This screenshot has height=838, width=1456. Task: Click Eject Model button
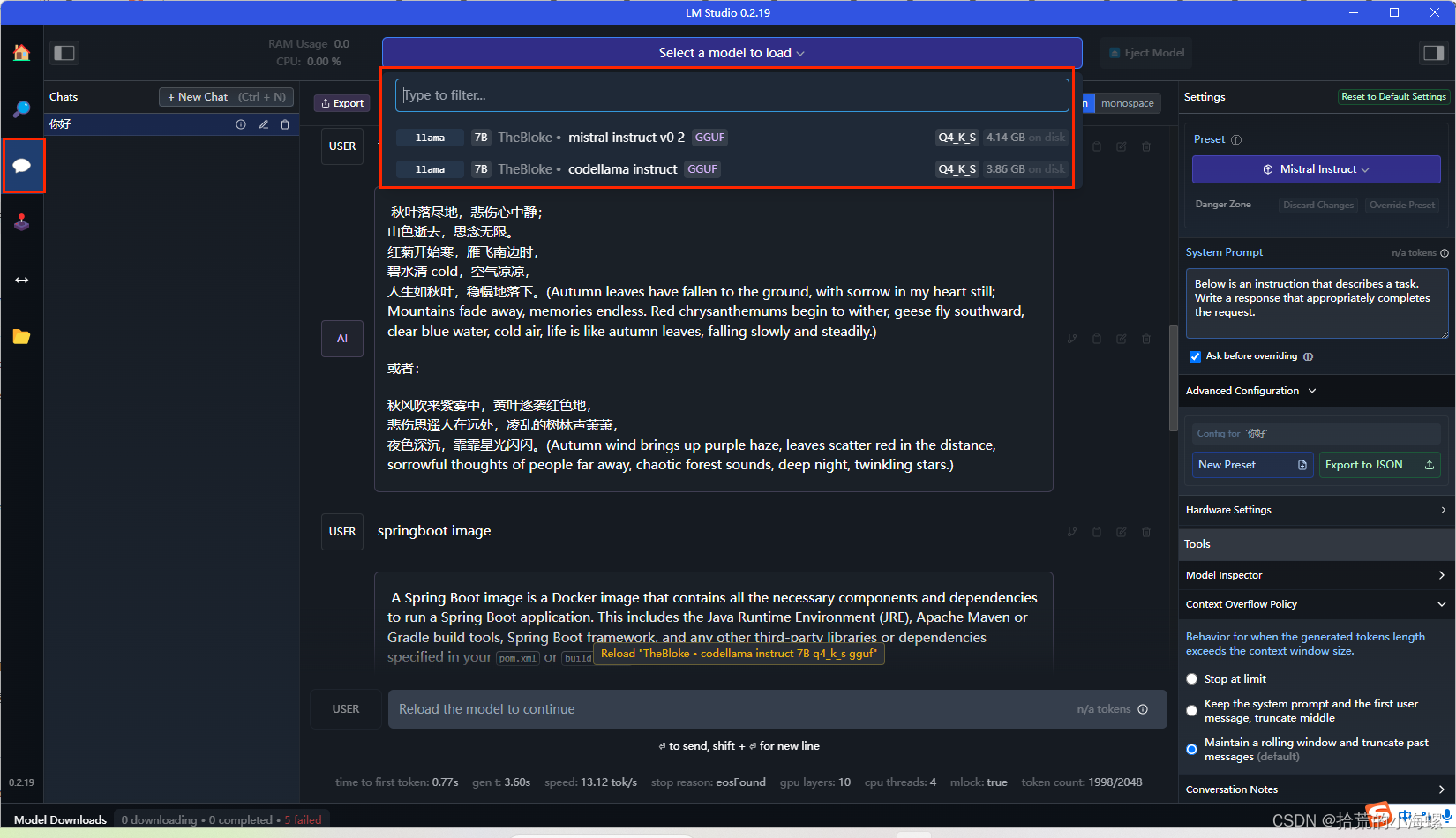tap(1146, 53)
